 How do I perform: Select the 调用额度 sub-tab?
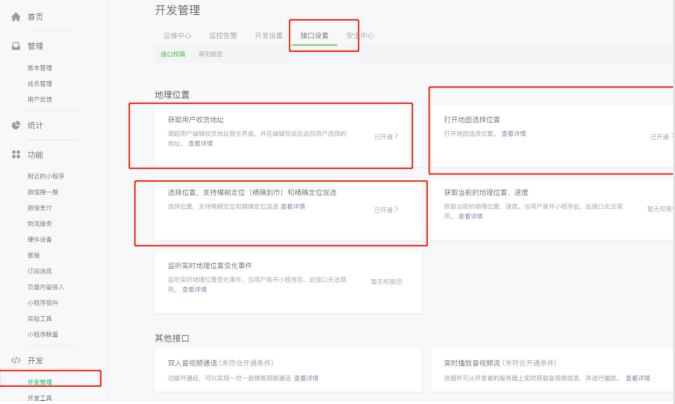(x=210, y=53)
